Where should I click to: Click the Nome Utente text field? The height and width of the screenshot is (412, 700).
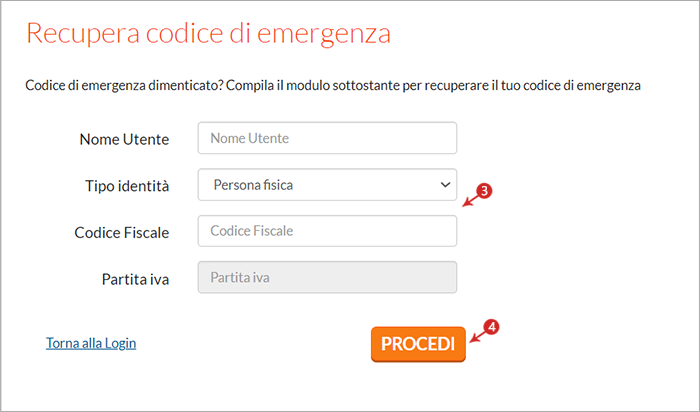click(327, 138)
